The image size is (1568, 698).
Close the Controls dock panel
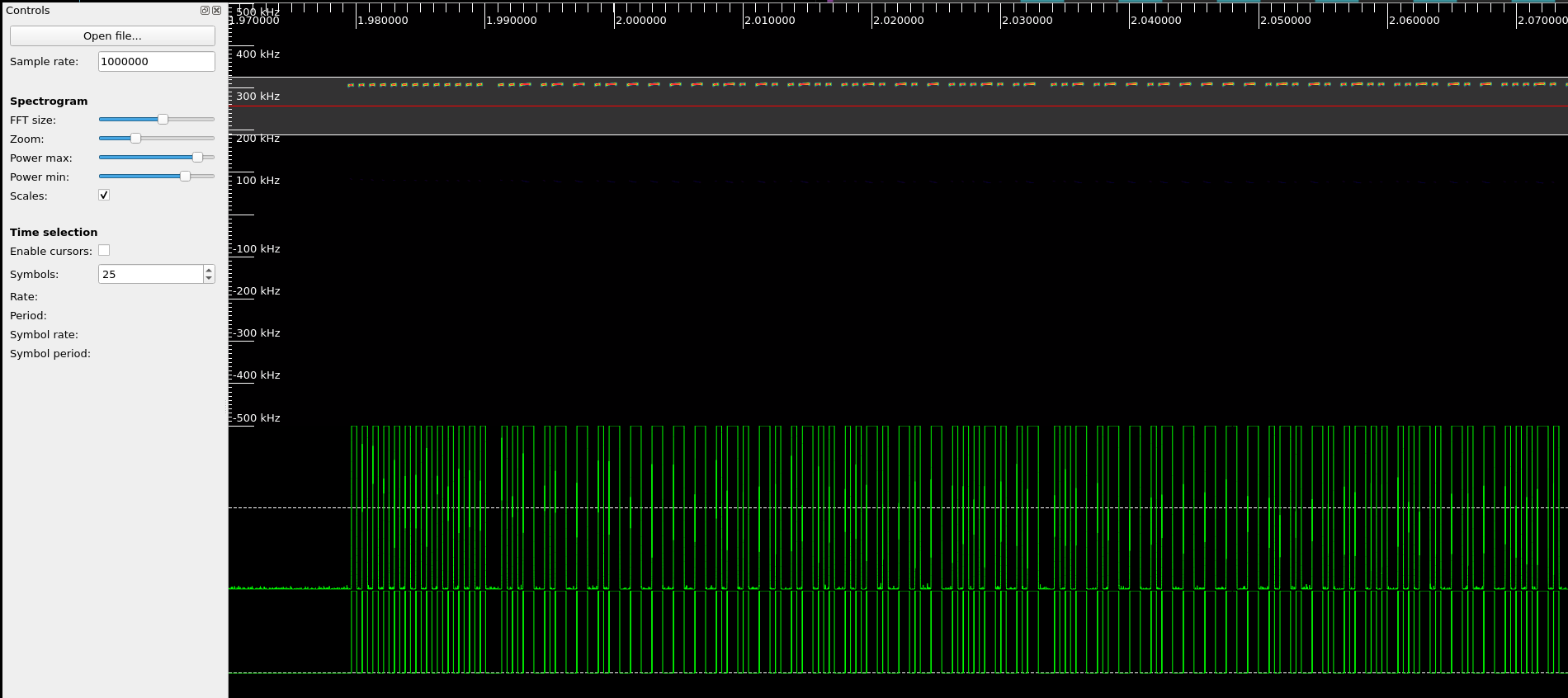tap(216, 11)
